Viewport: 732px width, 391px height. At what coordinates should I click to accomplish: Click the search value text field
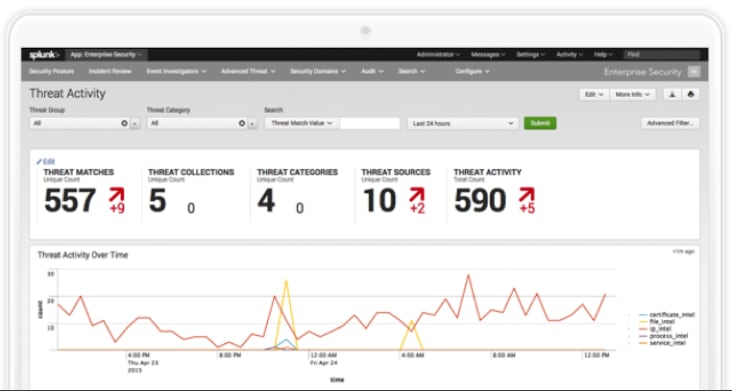370,123
